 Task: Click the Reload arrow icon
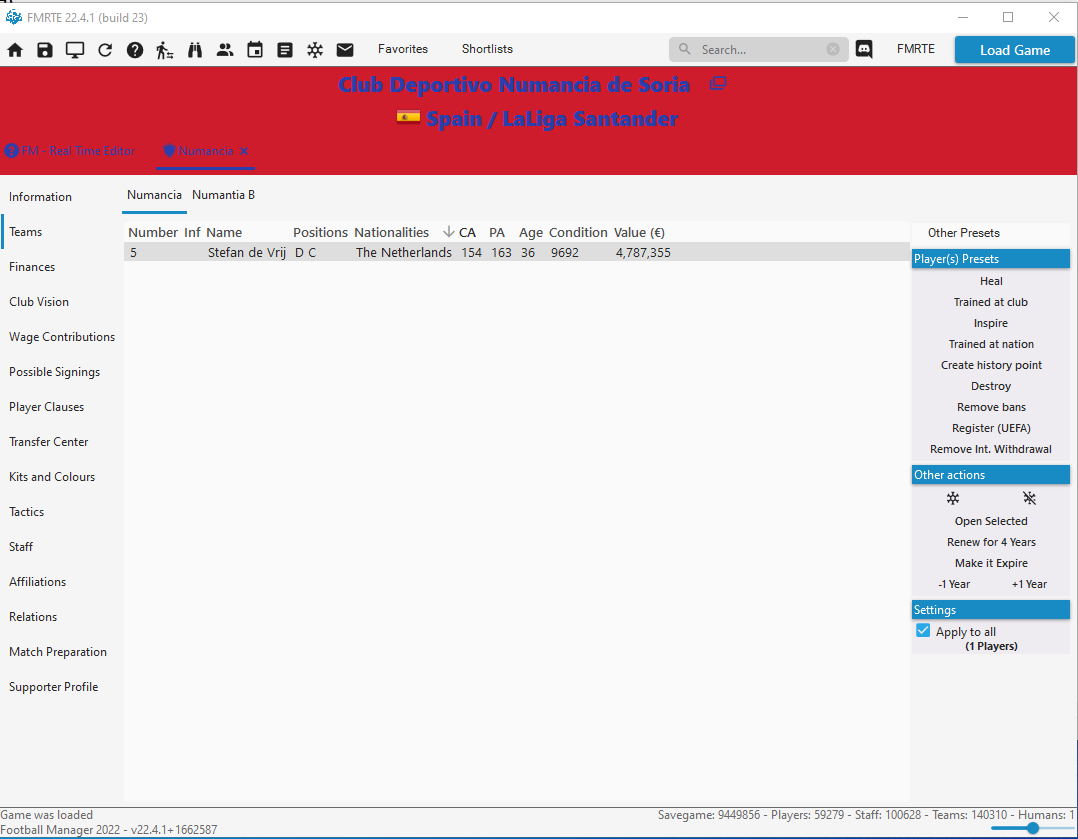coord(105,50)
